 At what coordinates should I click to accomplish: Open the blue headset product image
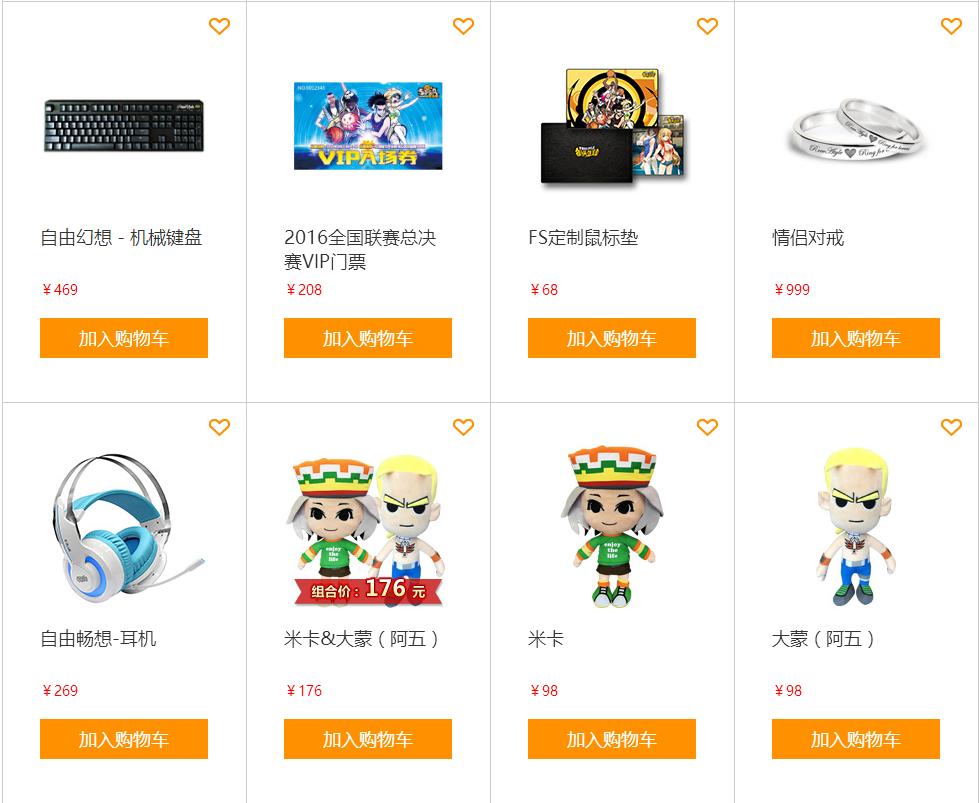[x=125, y=530]
